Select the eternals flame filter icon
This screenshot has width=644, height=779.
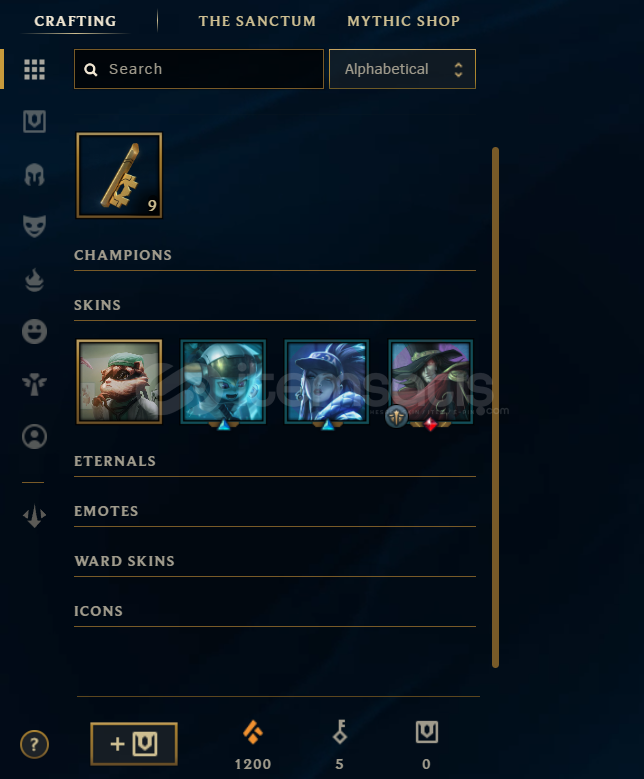point(34,280)
